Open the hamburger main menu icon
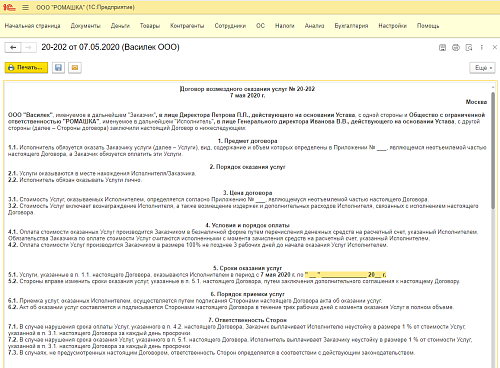Image resolution: width=500 pixels, height=368 pixels. [x=25, y=7]
